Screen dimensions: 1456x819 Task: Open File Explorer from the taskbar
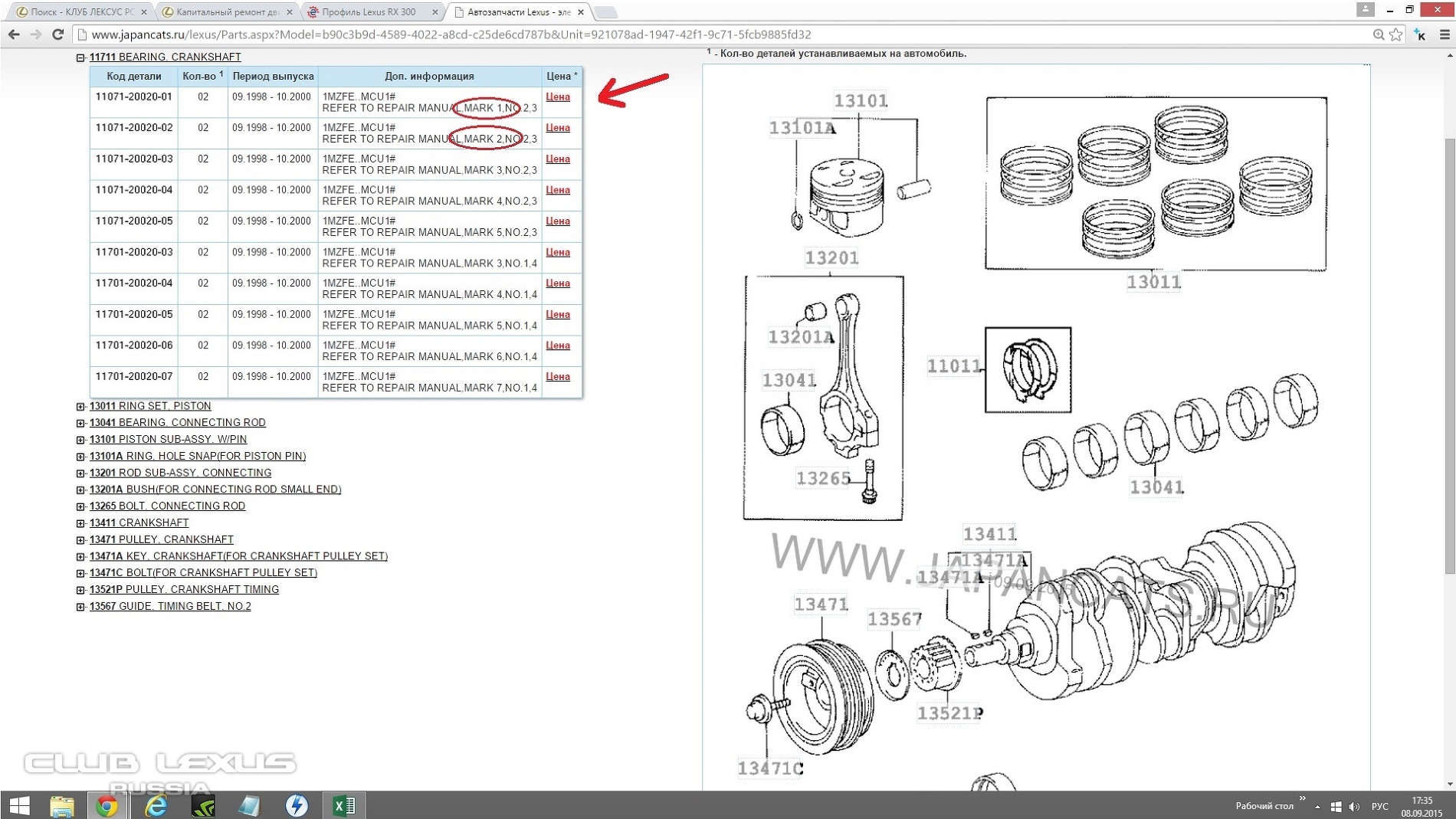click(62, 805)
